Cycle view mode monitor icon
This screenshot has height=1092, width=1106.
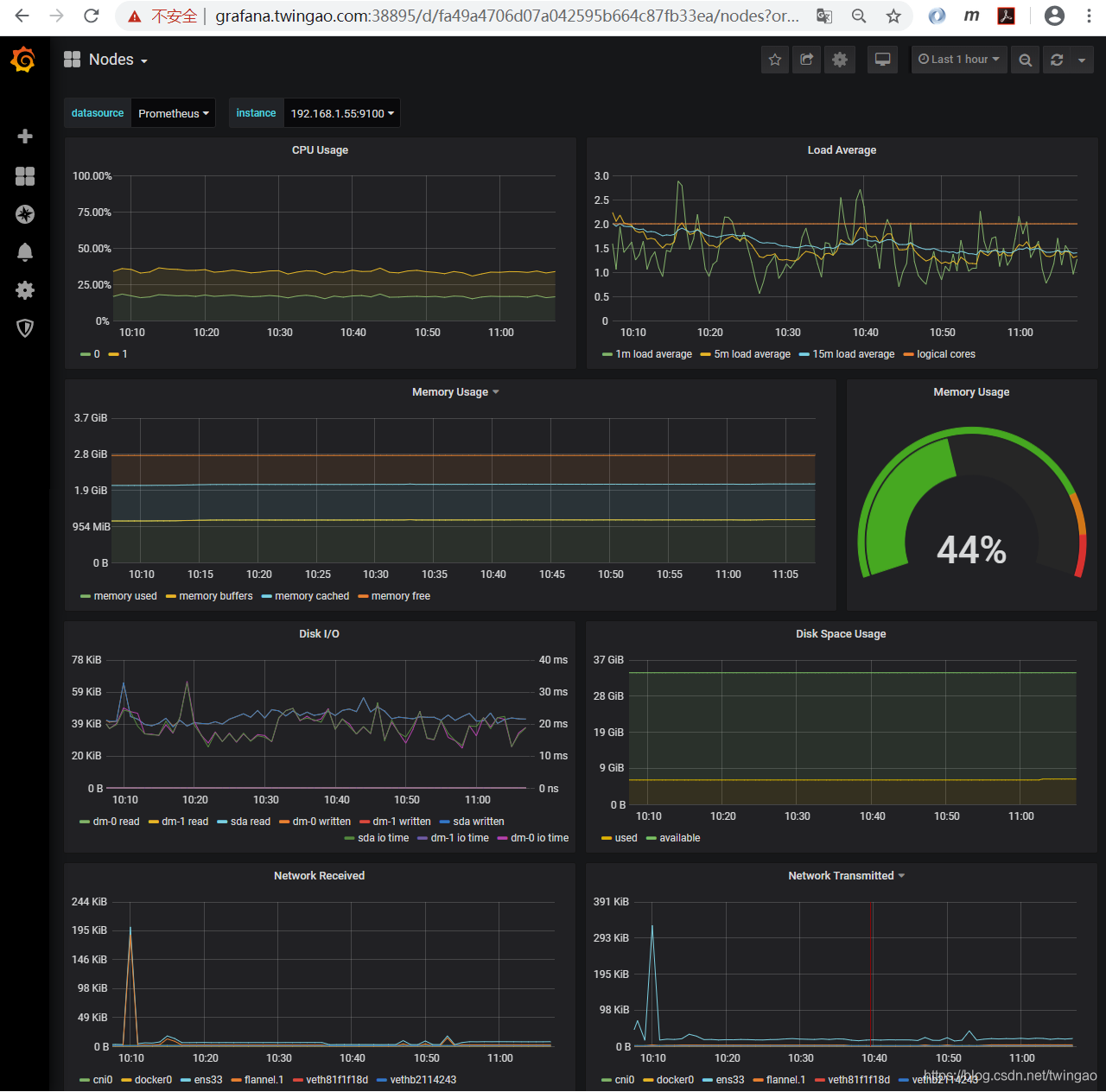882,60
